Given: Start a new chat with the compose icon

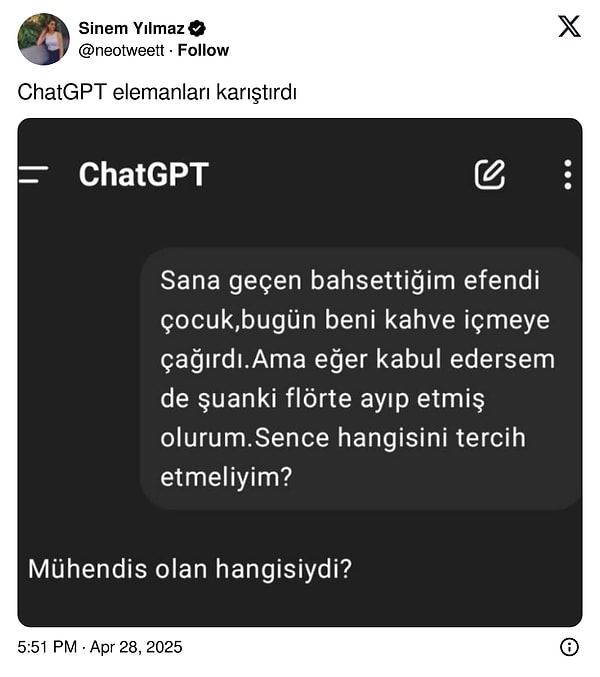Looking at the screenshot, I should click(x=489, y=174).
